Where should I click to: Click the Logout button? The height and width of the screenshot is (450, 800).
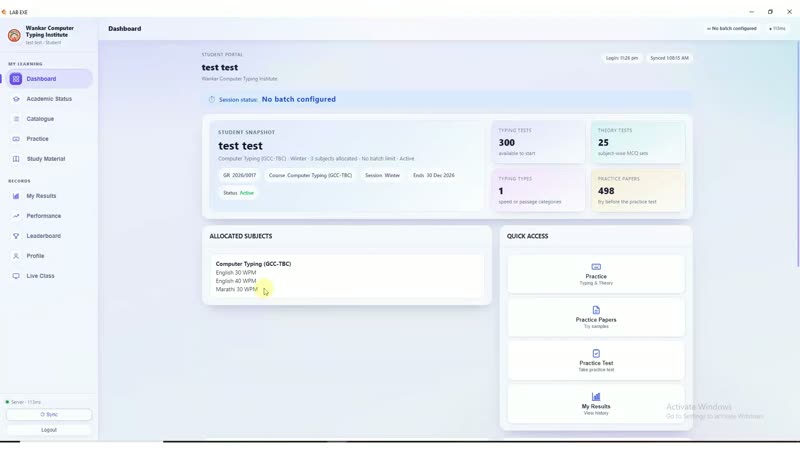[x=49, y=430]
